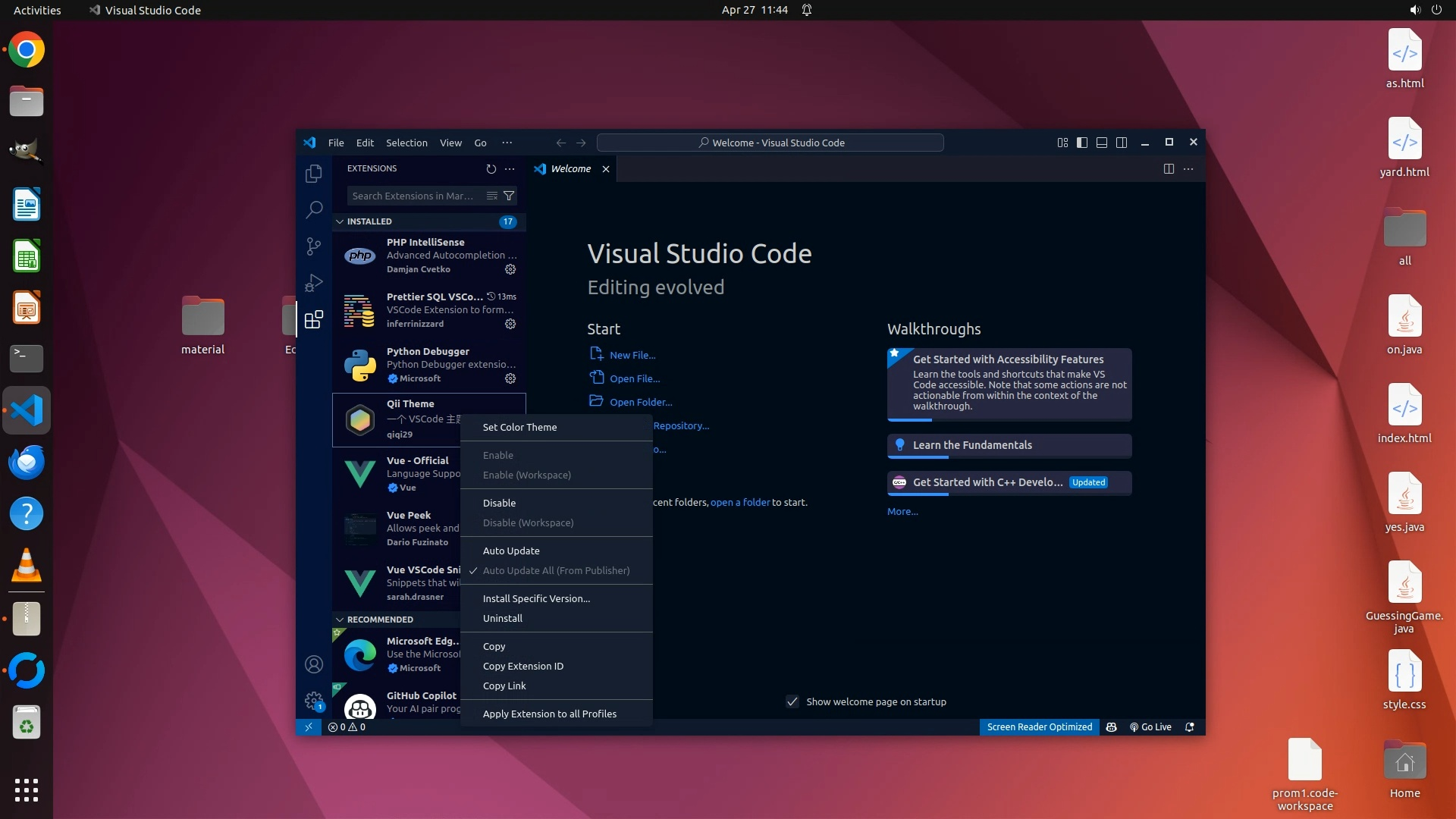Click the Accounts icon in activity bar
1456x819 pixels.
(313, 664)
